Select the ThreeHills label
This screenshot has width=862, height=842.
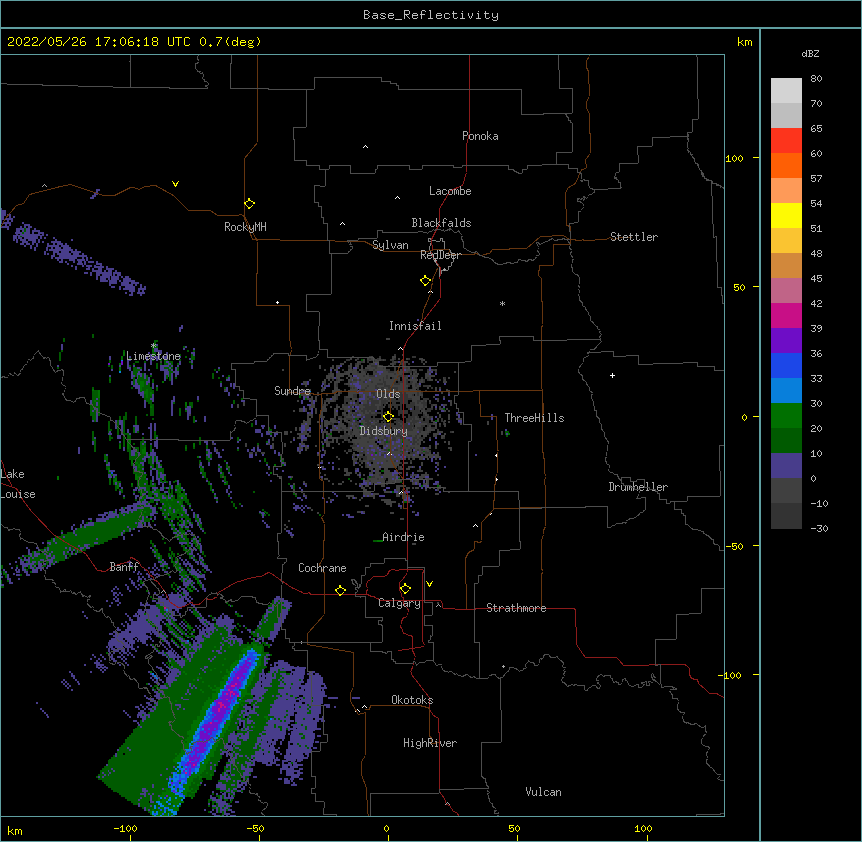(x=534, y=418)
